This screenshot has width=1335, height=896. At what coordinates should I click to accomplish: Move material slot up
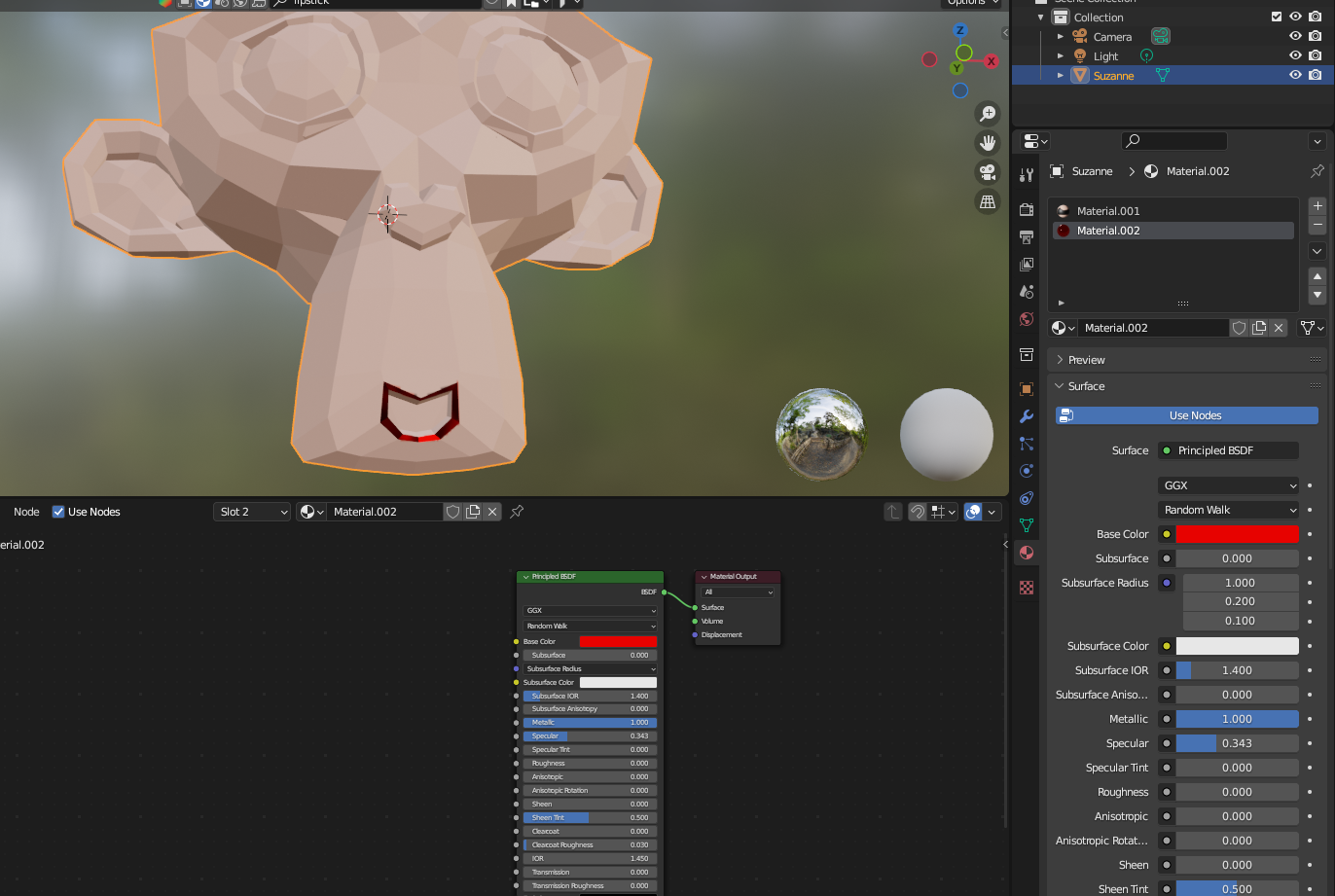(x=1317, y=276)
